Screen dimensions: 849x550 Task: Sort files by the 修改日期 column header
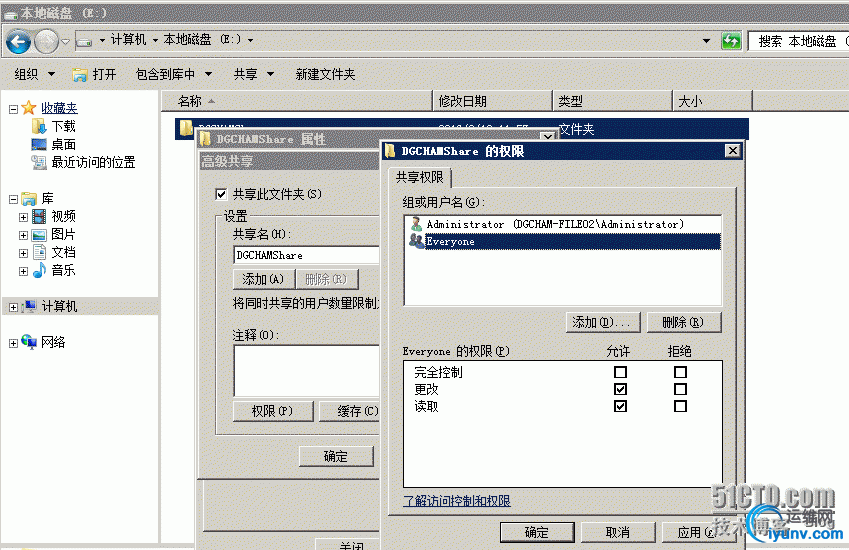click(492, 101)
